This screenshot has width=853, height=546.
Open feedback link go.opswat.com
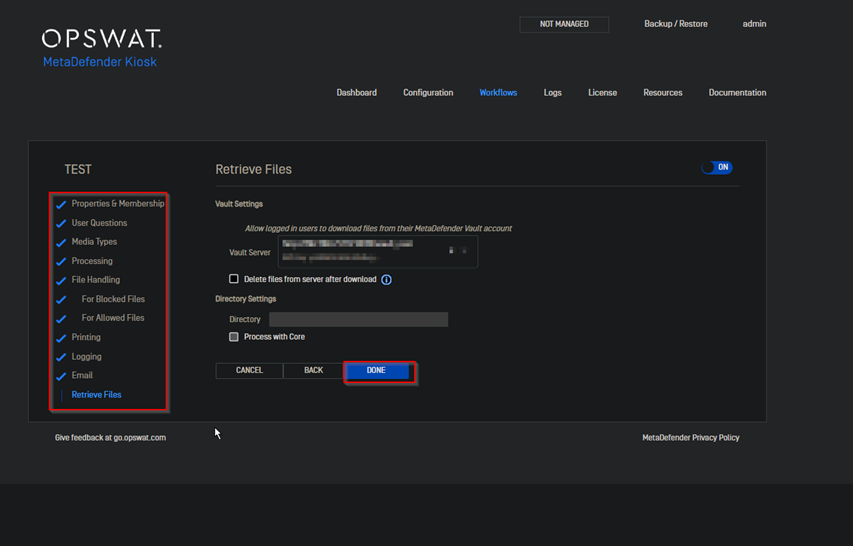point(110,438)
